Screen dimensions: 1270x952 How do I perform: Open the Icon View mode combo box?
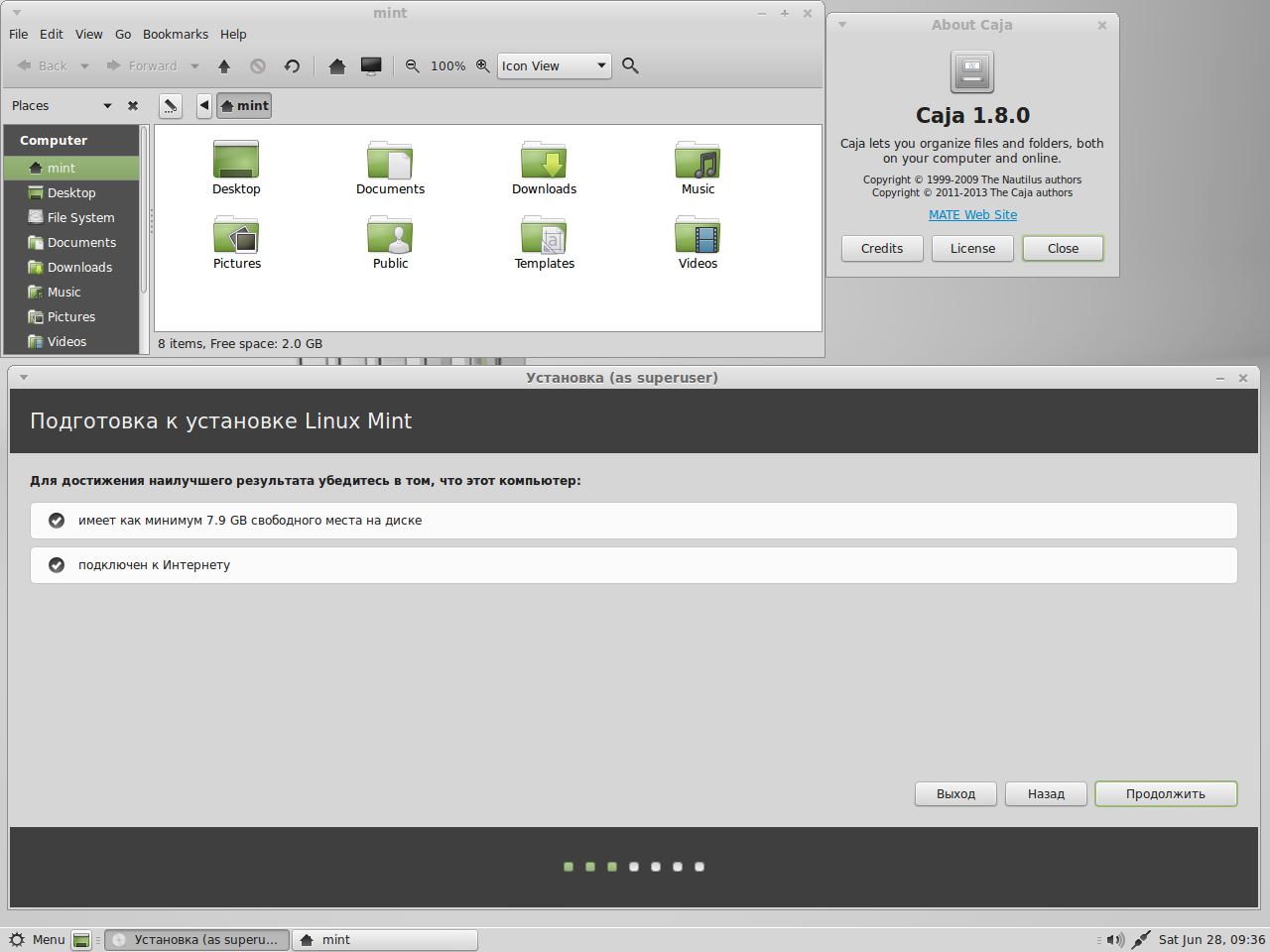pos(554,66)
